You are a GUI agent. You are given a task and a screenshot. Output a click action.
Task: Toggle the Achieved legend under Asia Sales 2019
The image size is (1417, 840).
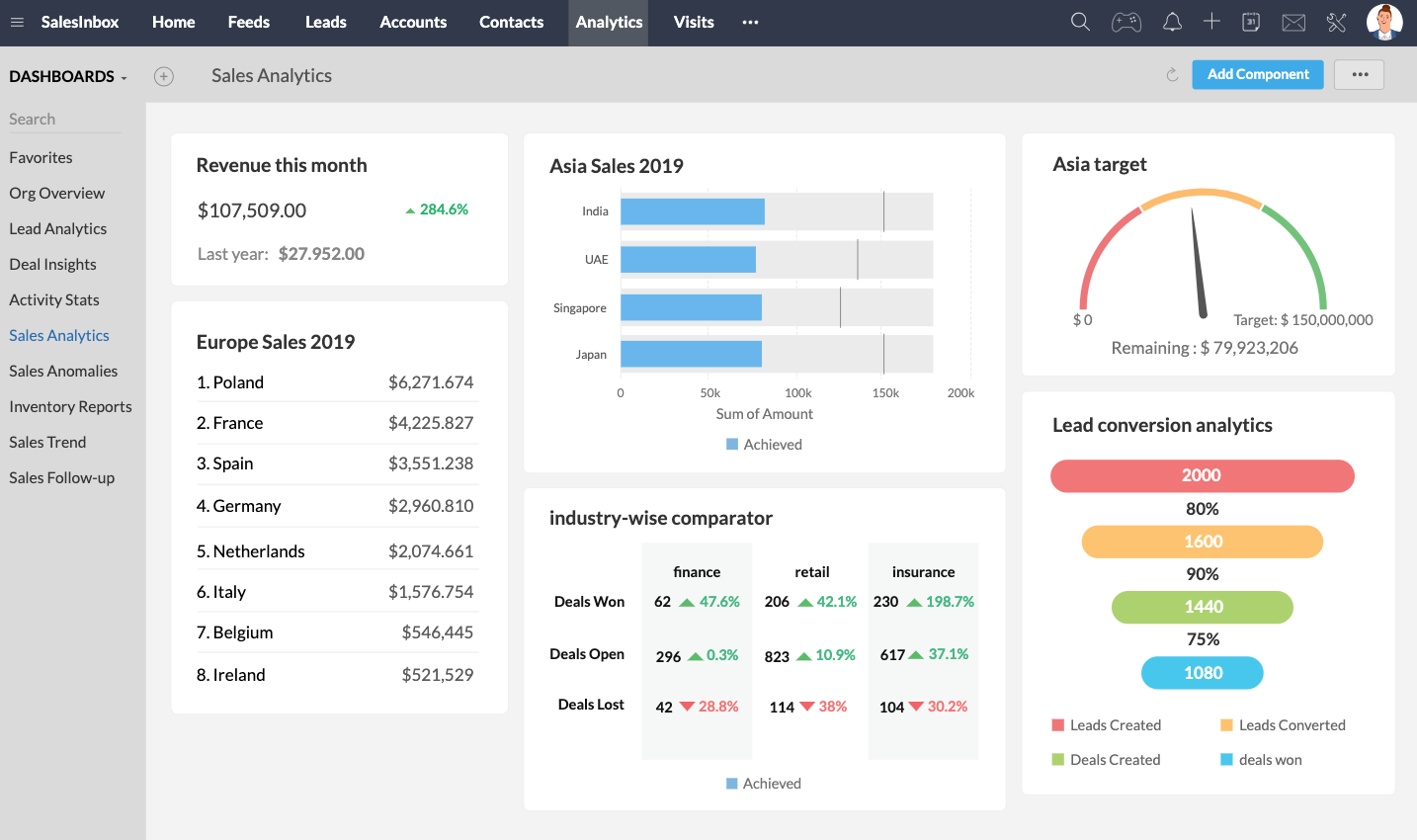point(764,444)
